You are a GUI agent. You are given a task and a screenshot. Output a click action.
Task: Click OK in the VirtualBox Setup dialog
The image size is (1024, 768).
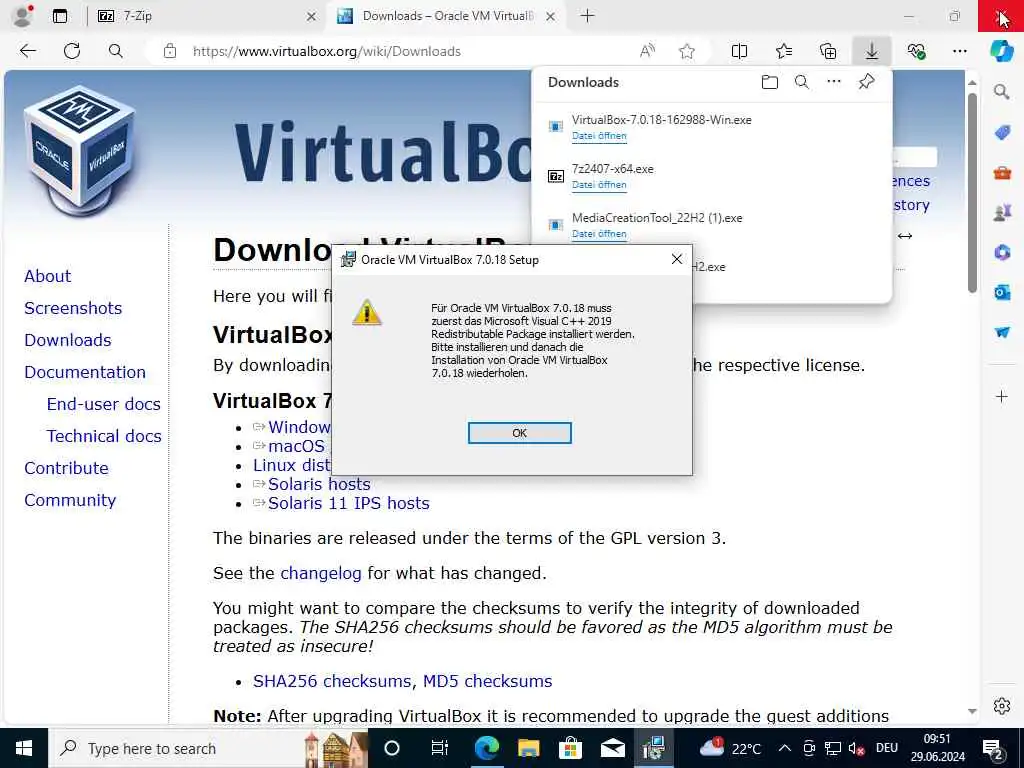coord(519,433)
